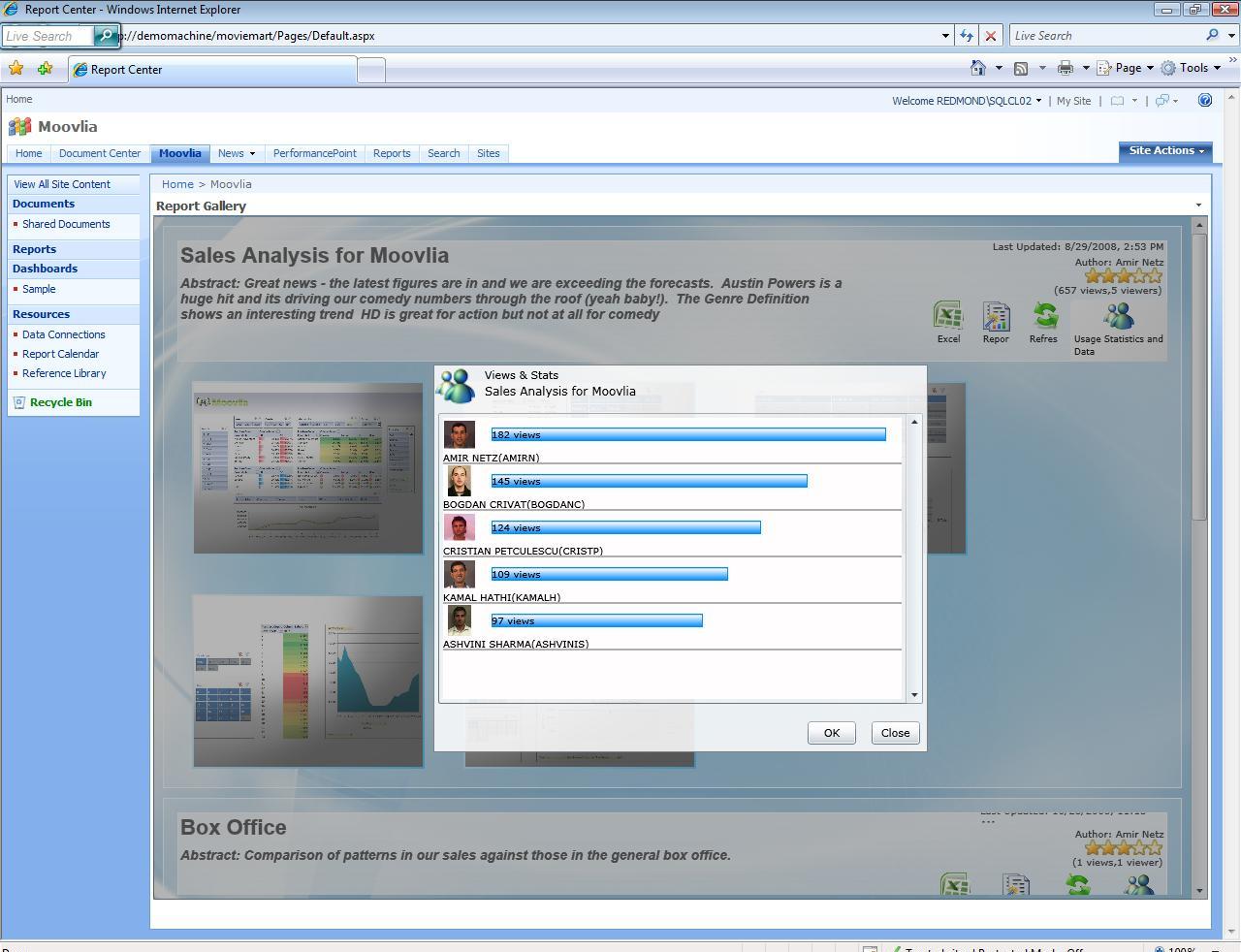
Task: Open Shared Documents in sidebar
Action: pyautogui.click(x=66, y=224)
